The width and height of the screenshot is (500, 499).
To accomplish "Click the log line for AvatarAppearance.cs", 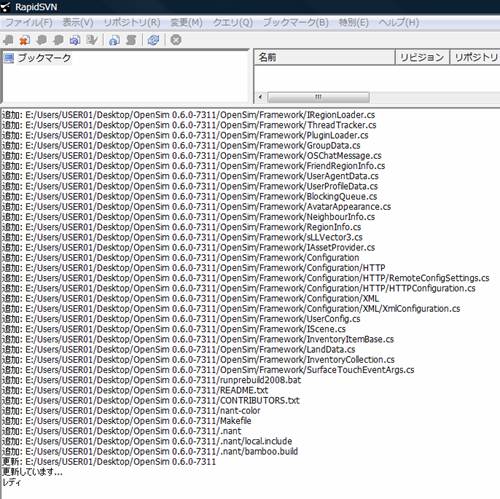I will (197, 207).
